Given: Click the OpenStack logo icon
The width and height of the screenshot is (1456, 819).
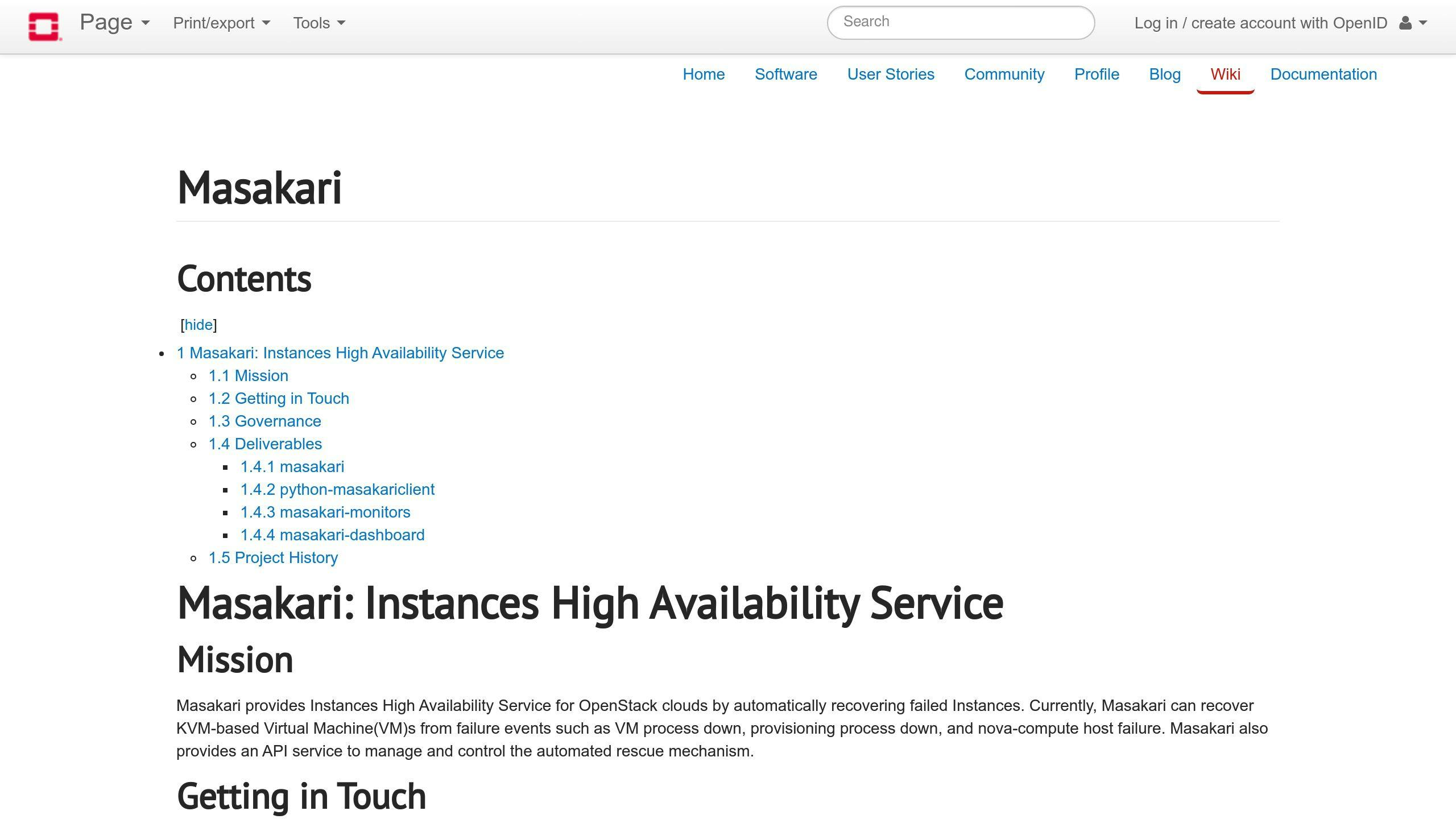Looking at the screenshot, I should tap(44, 26).
